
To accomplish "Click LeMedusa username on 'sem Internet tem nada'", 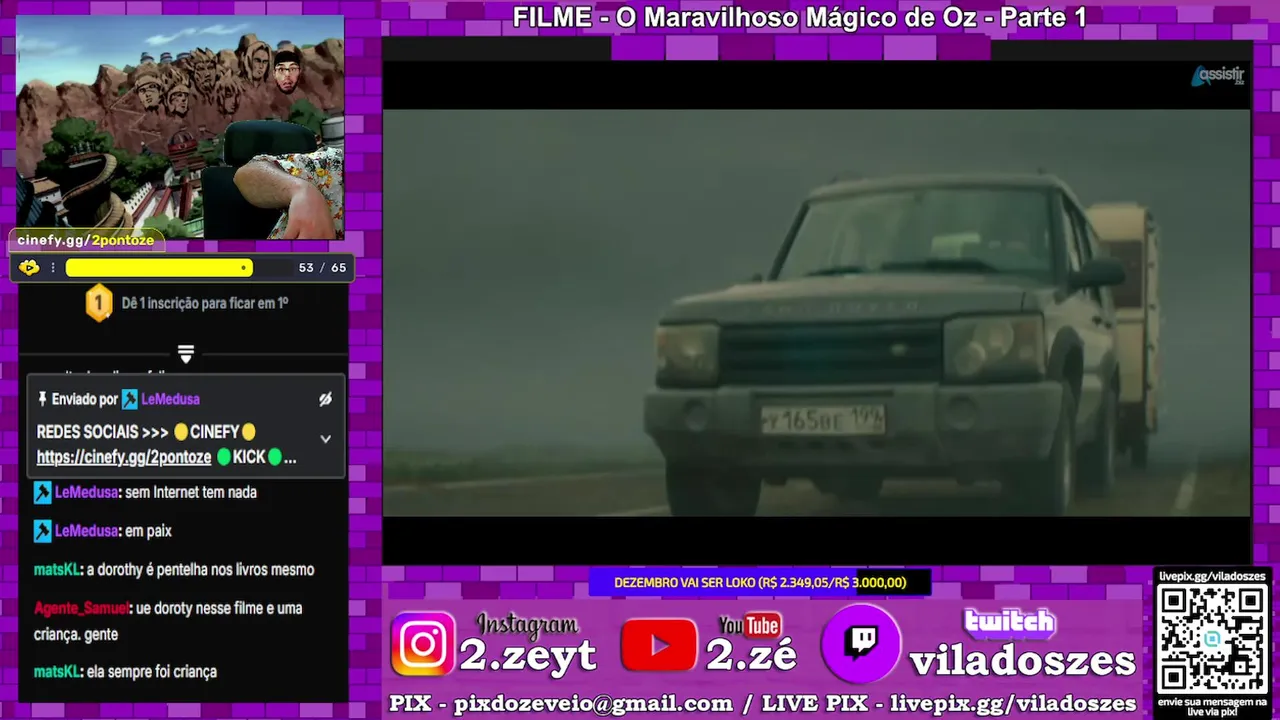I will click(x=86, y=492).
